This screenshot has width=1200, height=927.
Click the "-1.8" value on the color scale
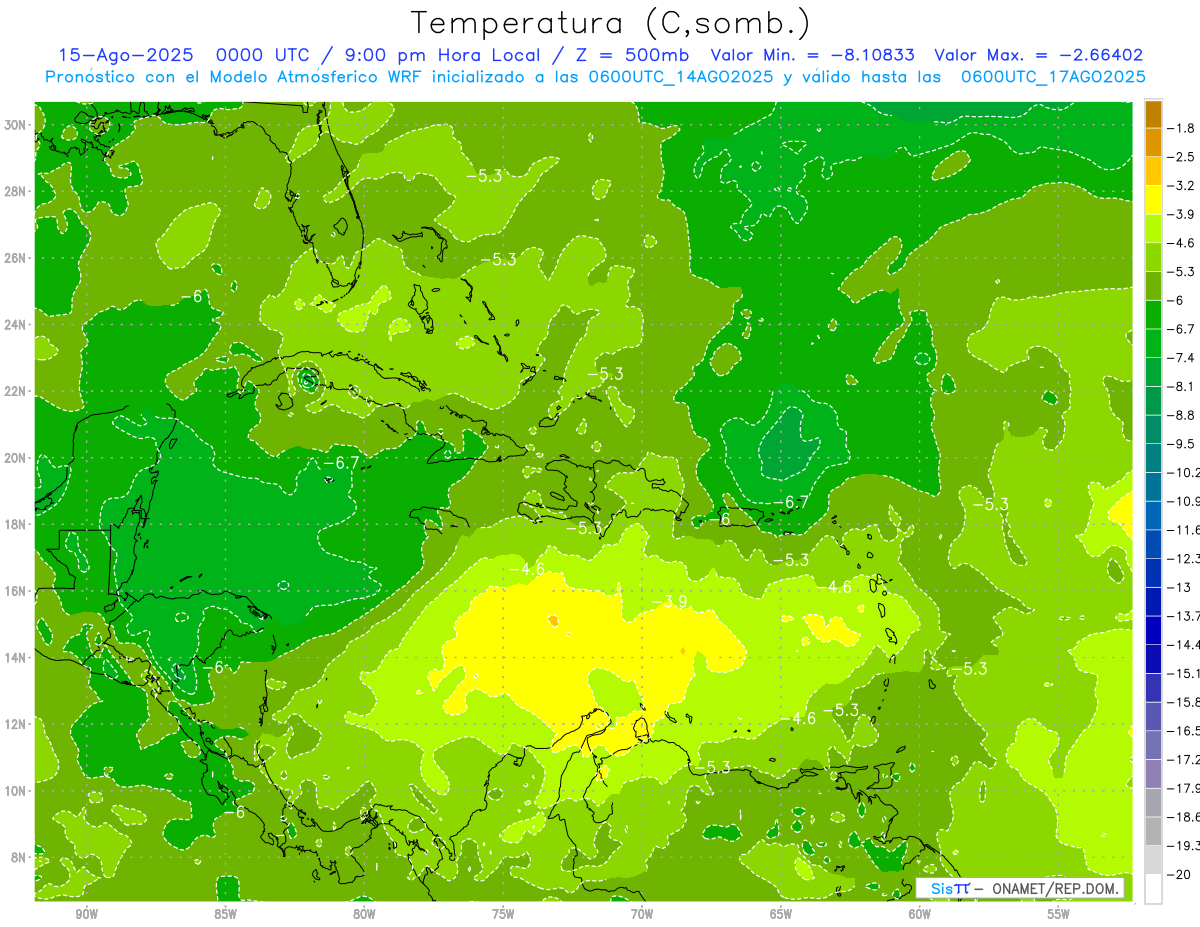pos(1182,128)
